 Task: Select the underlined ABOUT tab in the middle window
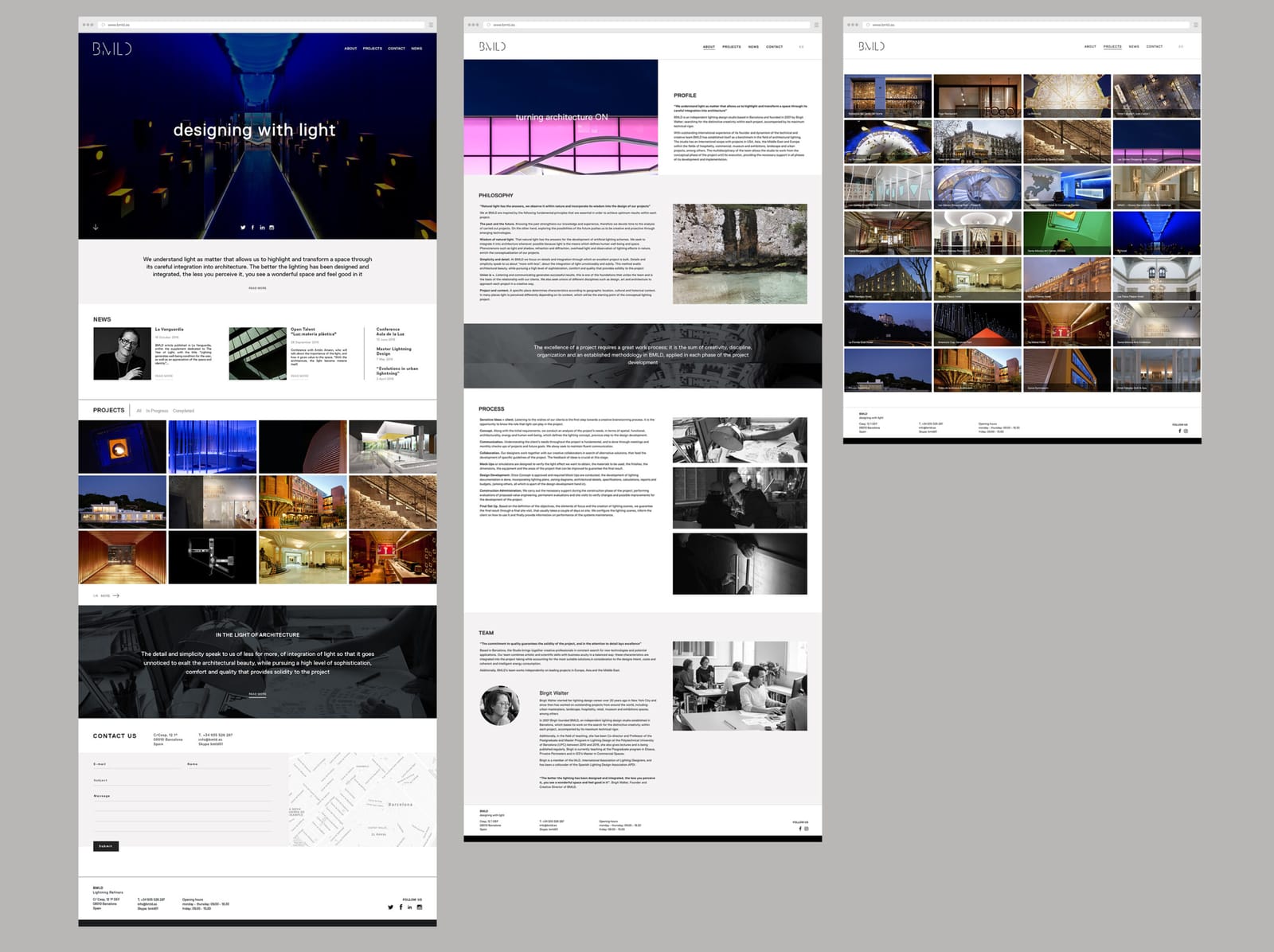(709, 47)
